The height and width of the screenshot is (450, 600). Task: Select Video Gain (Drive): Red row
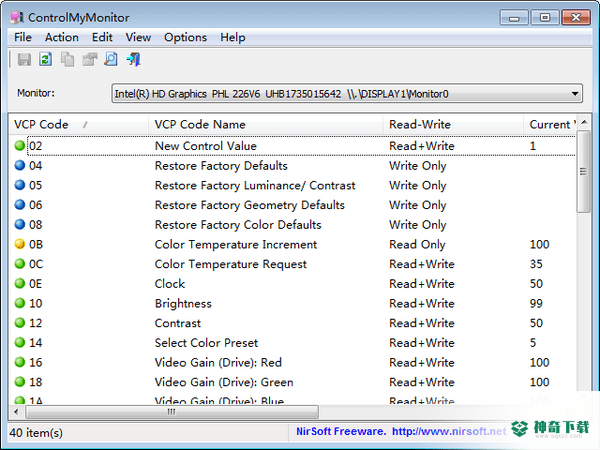tap(293, 363)
